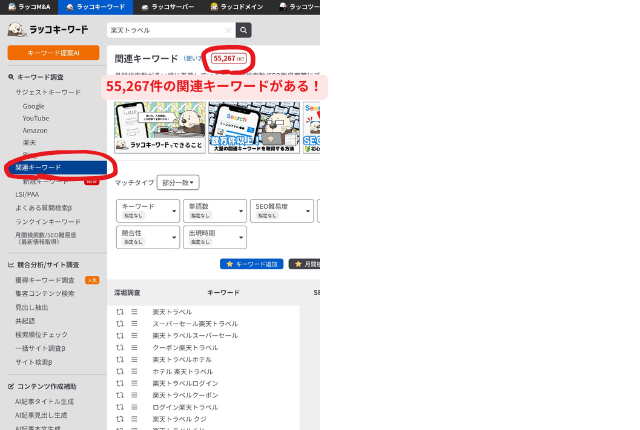Expand the 出現時期 filter dropdown
The height and width of the screenshot is (430, 640).
215,237
